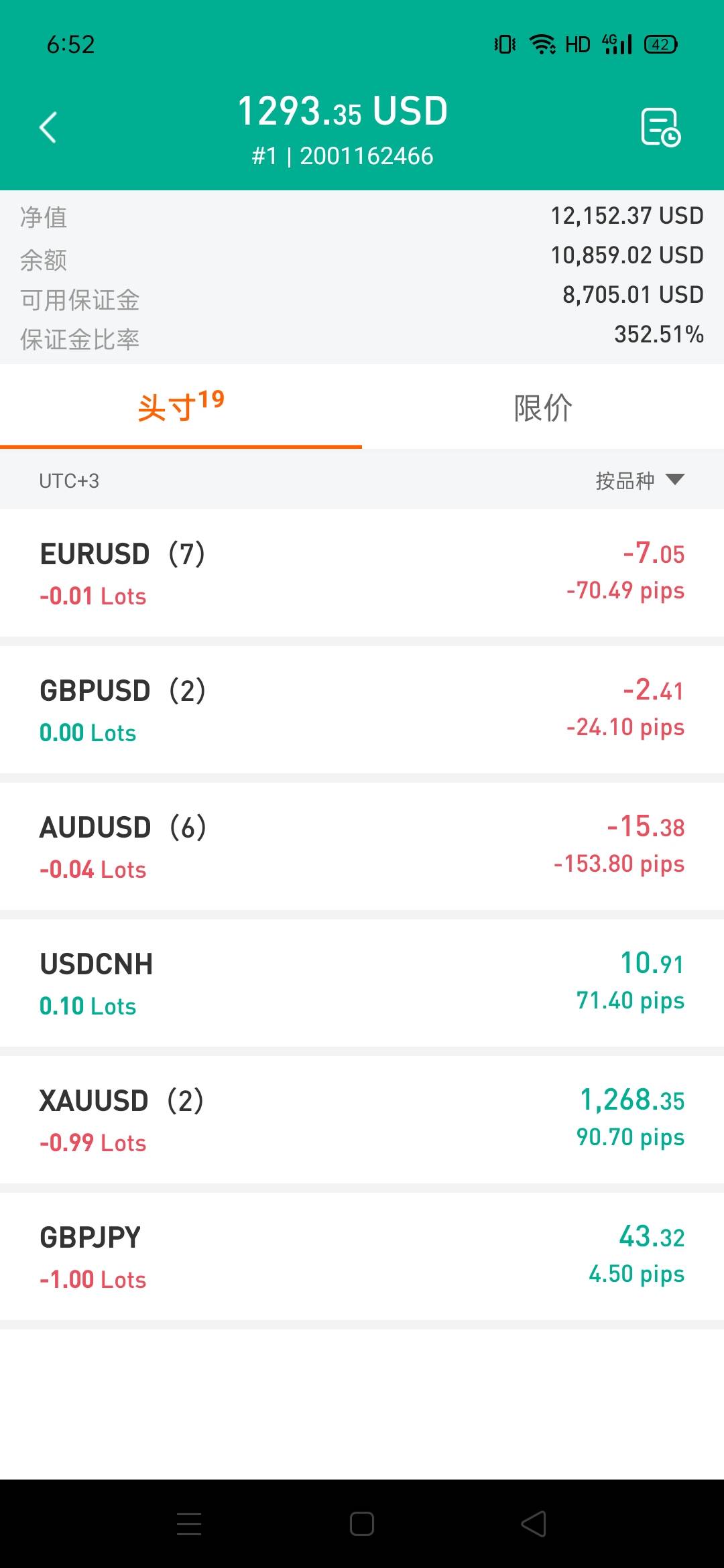Tap the 保证金比率 352.51% row

[x=362, y=338]
